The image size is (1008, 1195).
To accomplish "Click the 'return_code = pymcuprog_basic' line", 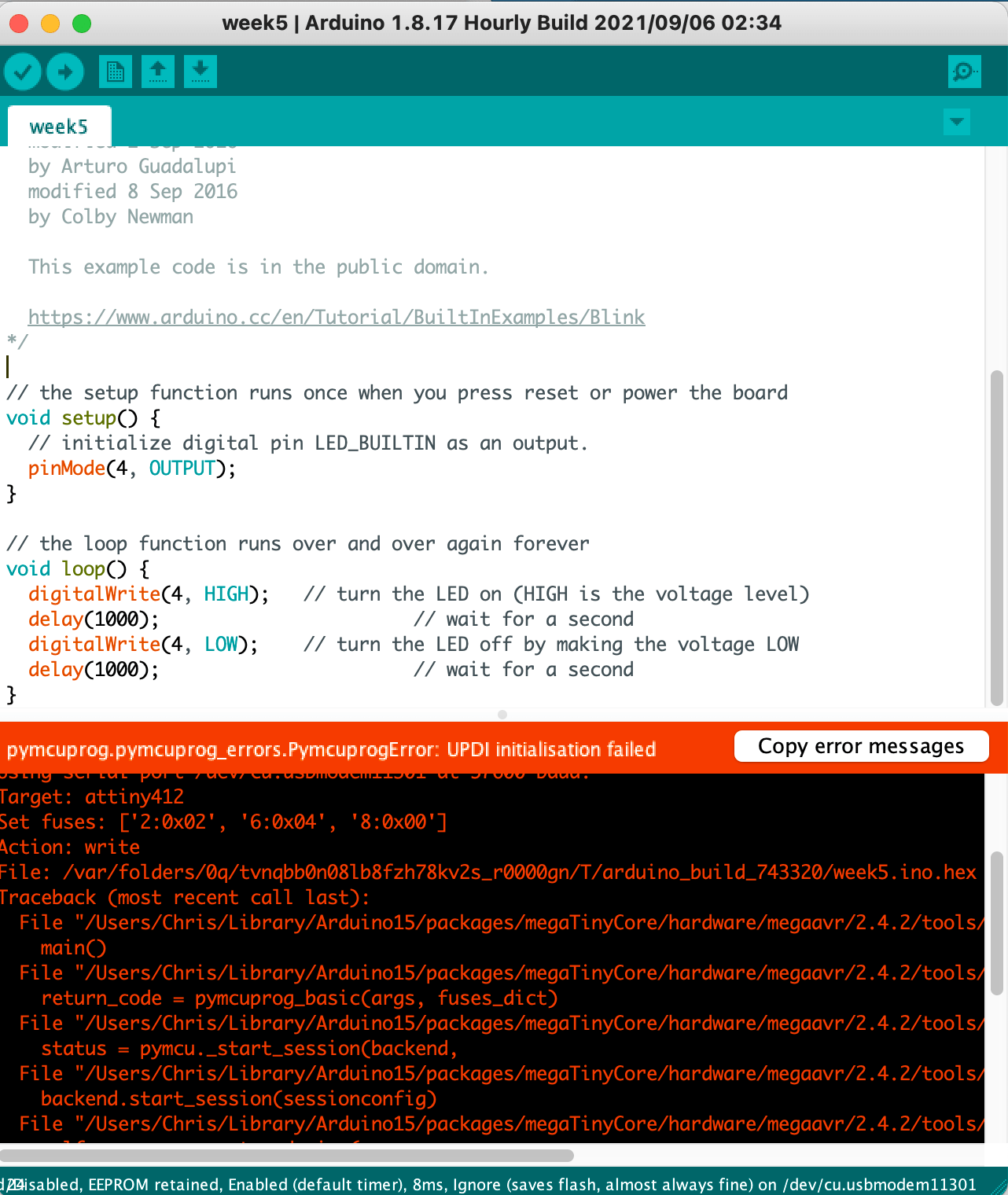I will (300, 998).
